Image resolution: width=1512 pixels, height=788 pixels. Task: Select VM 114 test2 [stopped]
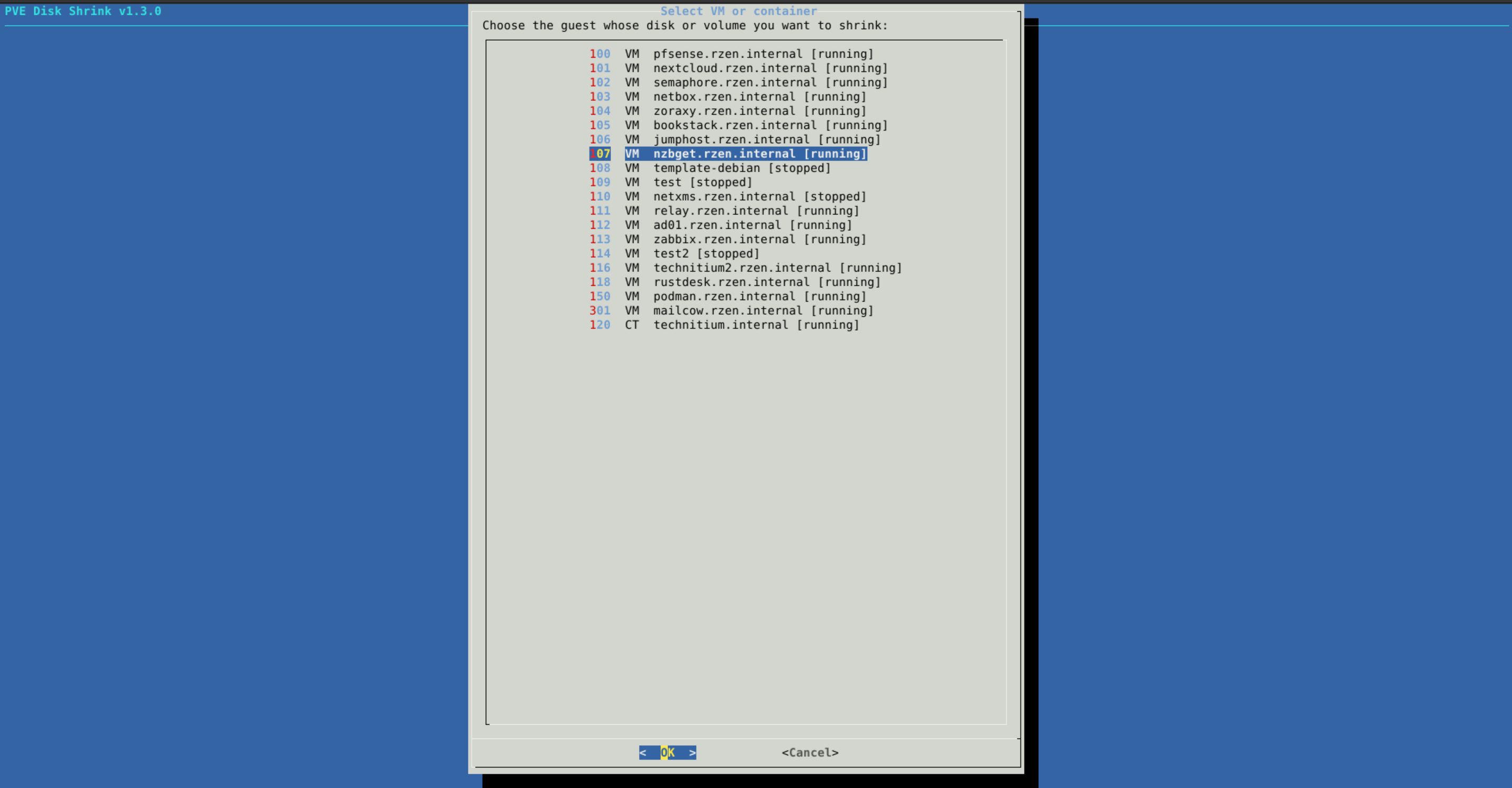[x=674, y=254]
